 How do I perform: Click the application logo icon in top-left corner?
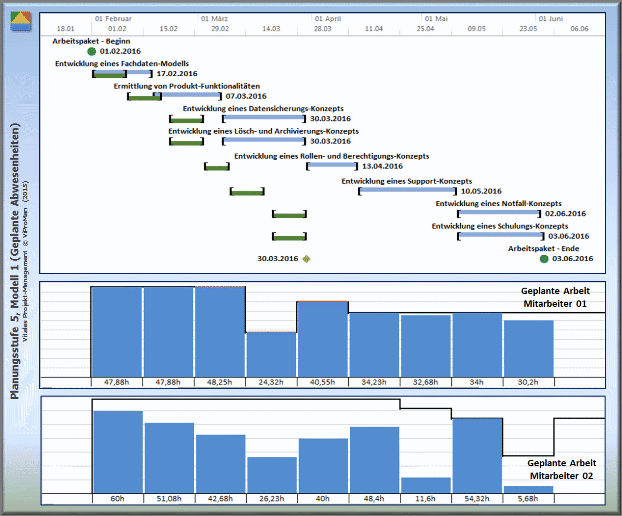coord(20,22)
